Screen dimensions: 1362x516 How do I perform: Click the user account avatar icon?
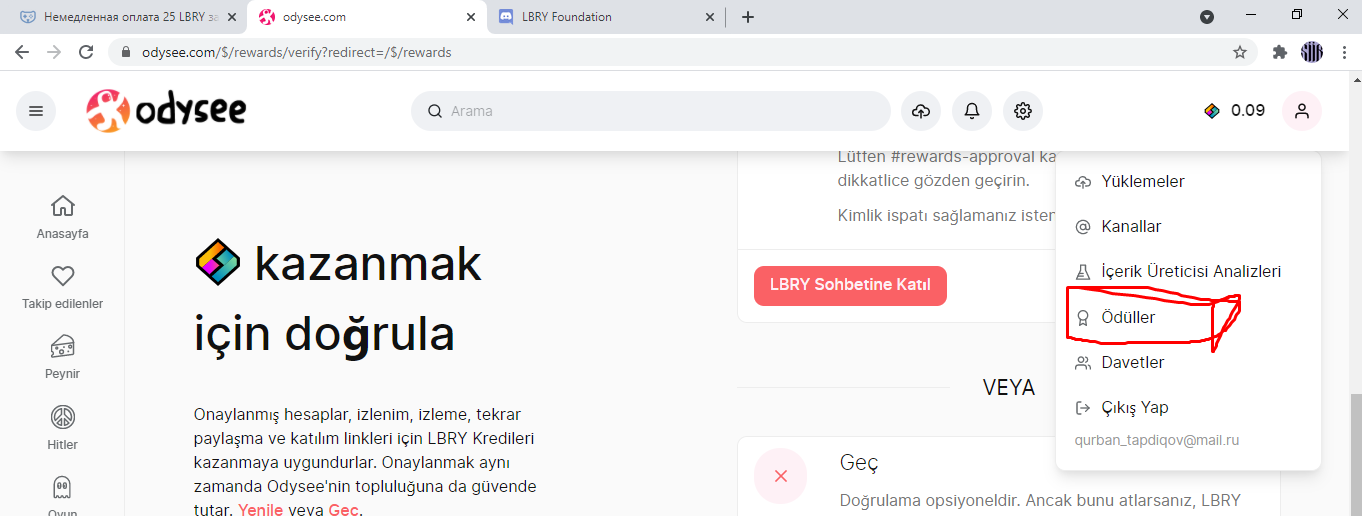tap(1302, 111)
